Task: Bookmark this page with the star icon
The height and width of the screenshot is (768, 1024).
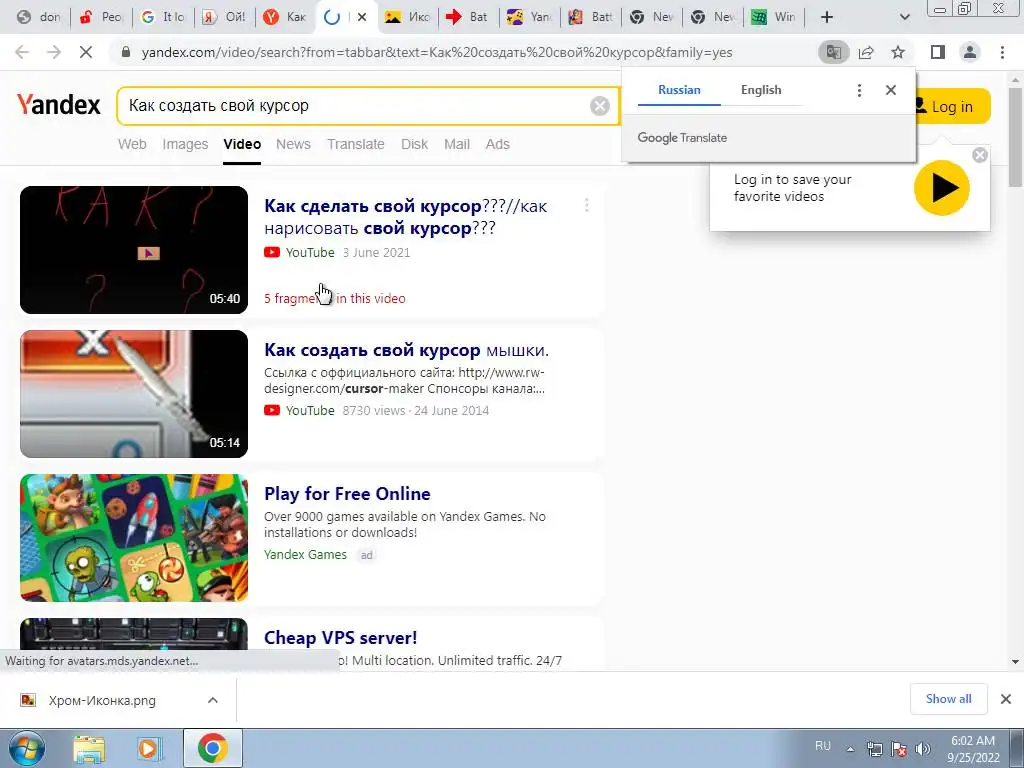Action: pos(898,52)
